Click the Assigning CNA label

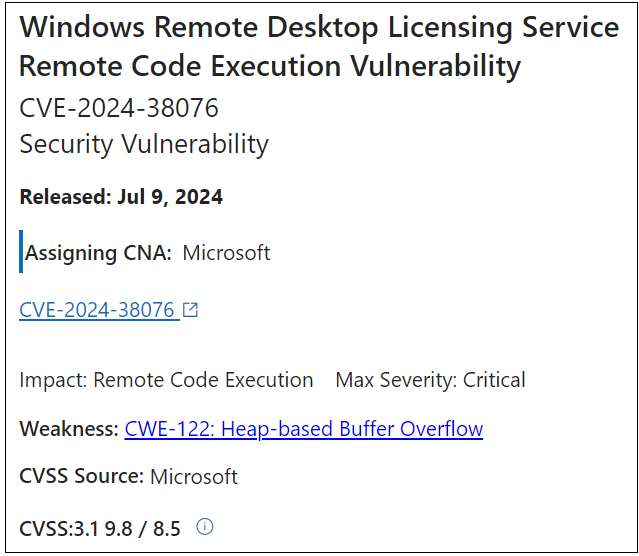98,253
